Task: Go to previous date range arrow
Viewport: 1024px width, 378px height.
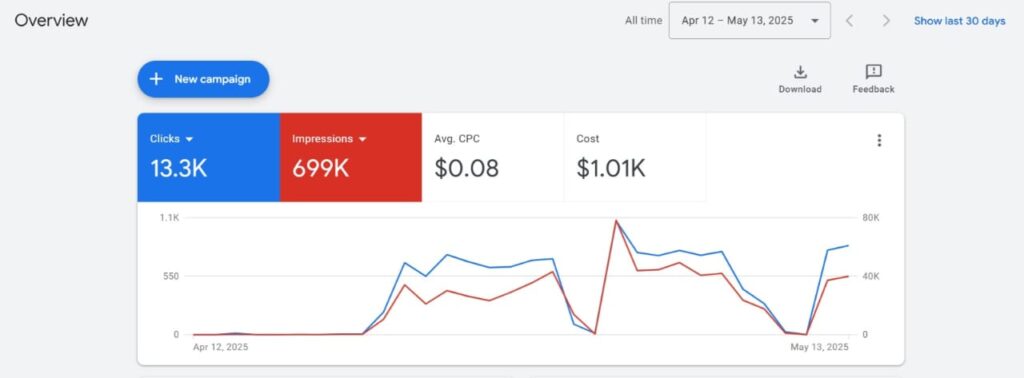Action: [849, 21]
